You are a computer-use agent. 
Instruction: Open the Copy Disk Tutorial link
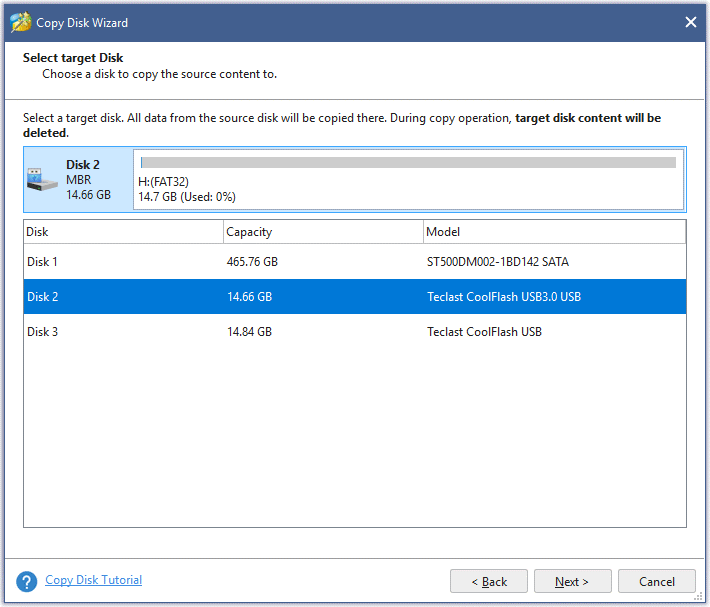[x=93, y=580]
